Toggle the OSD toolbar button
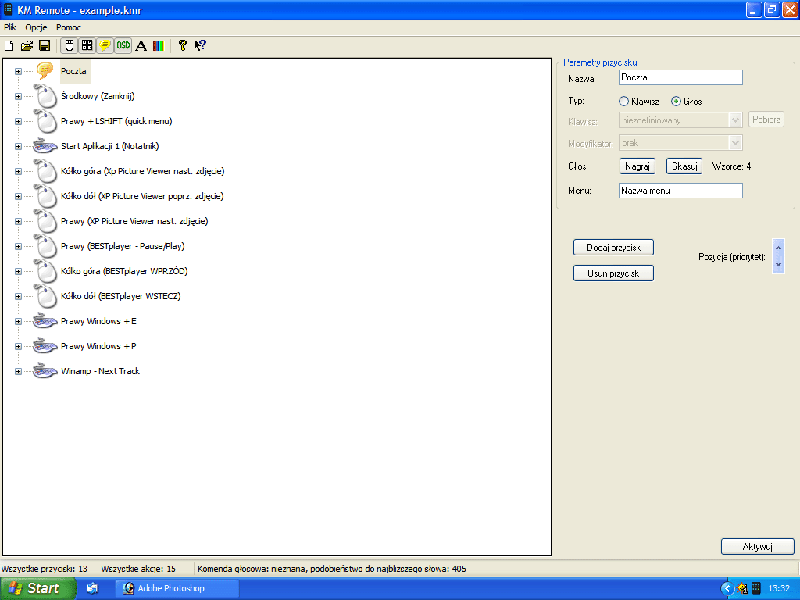The height and width of the screenshot is (600, 800). pos(123,45)
